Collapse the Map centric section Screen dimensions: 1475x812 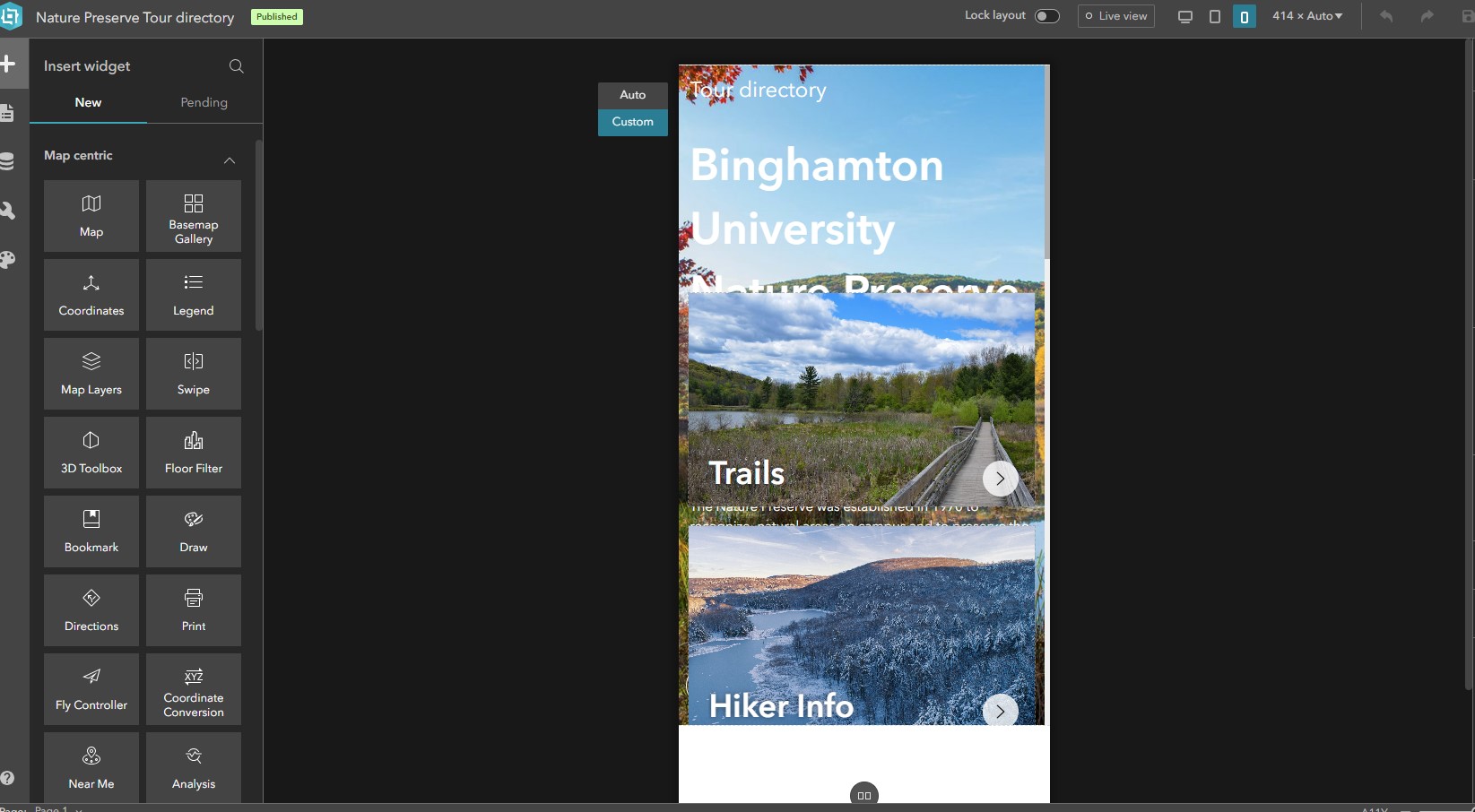click(230, 160)
